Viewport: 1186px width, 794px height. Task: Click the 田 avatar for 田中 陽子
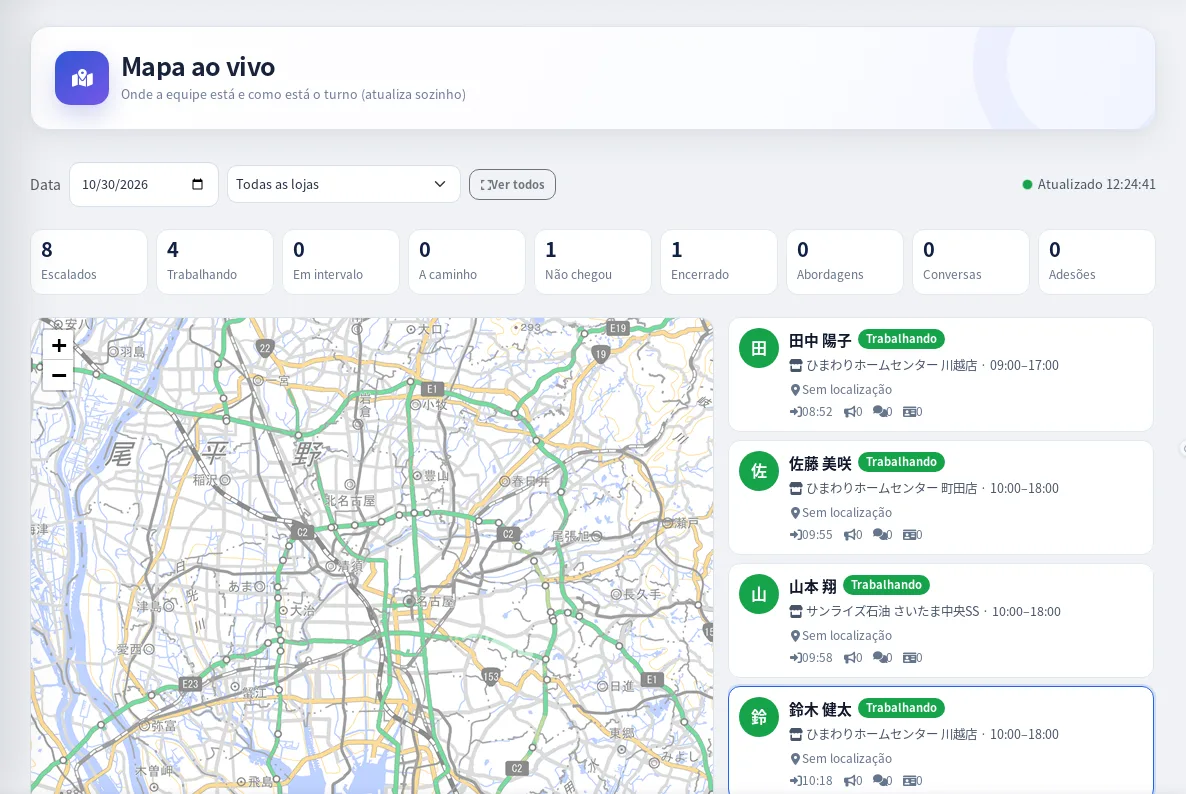coord(759,348)
